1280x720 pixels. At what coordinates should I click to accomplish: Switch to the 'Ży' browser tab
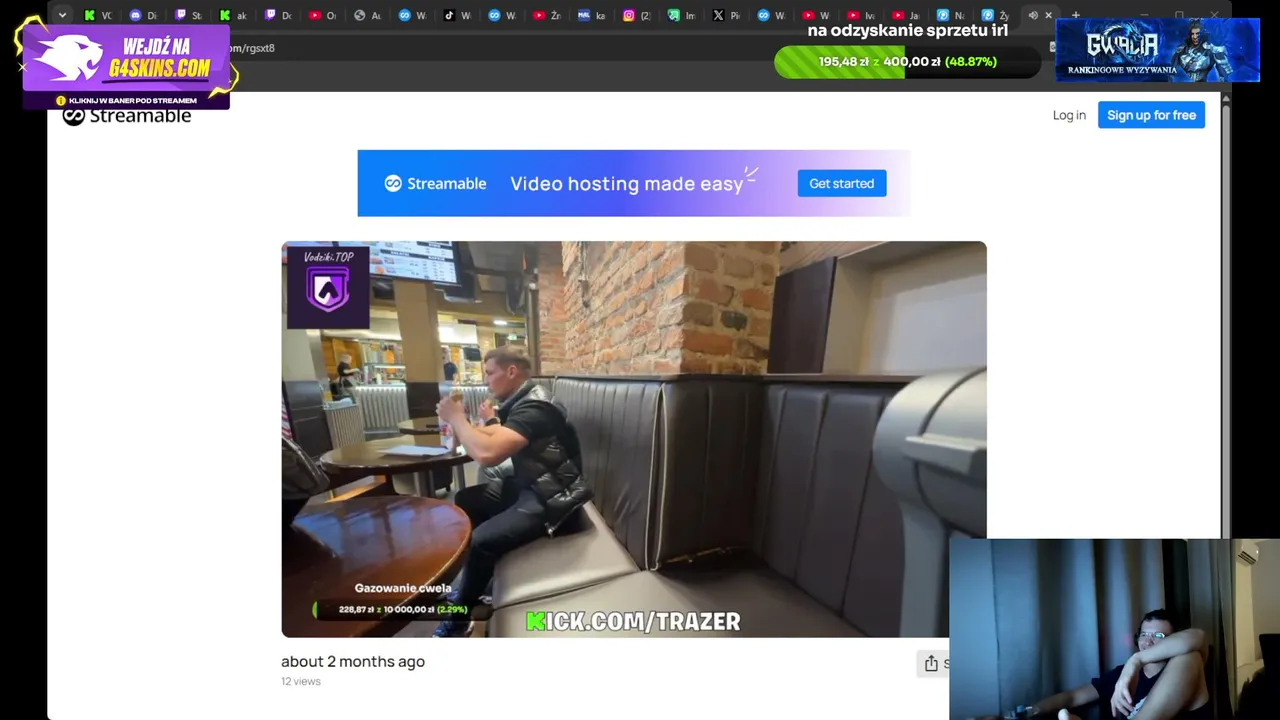995,15
